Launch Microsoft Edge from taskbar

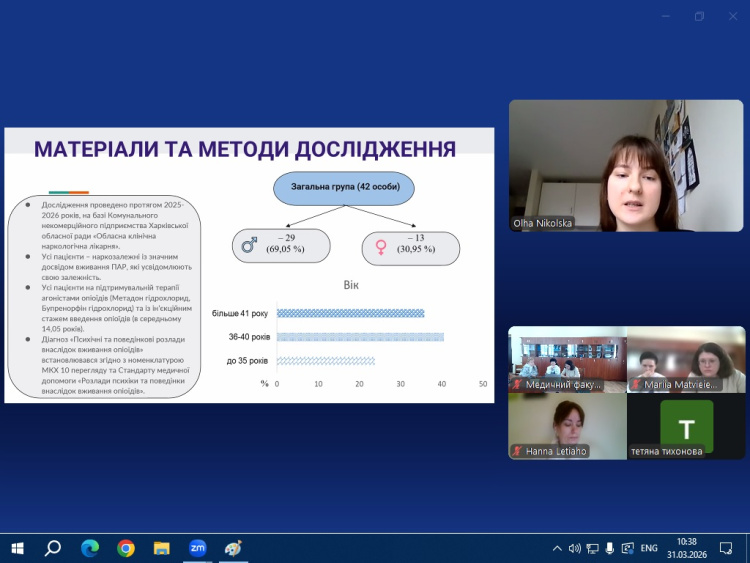click(90, 548)
